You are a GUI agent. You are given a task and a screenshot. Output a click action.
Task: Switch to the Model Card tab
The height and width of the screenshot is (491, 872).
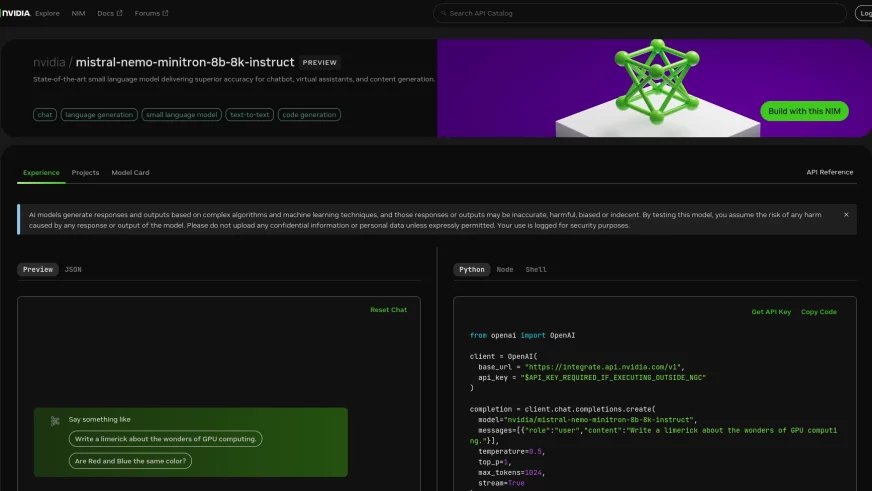pos(130,172)
